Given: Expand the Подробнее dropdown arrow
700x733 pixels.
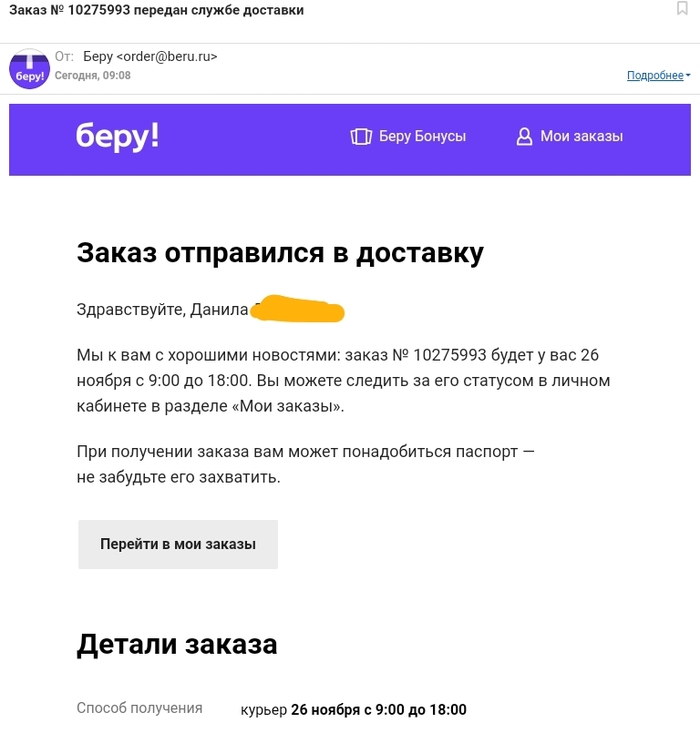Looking at the screenshot, I should point(688,76).
